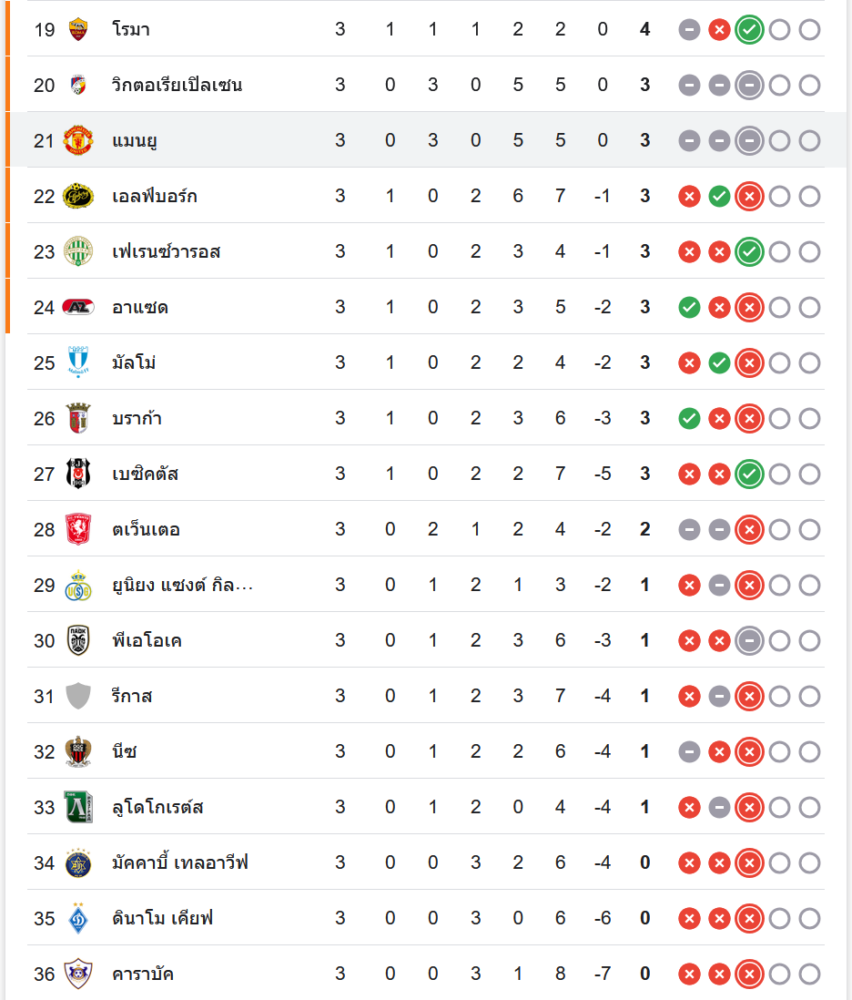Open the วิกตอเรียเปิลเซน team page

(x=177, y=85)
